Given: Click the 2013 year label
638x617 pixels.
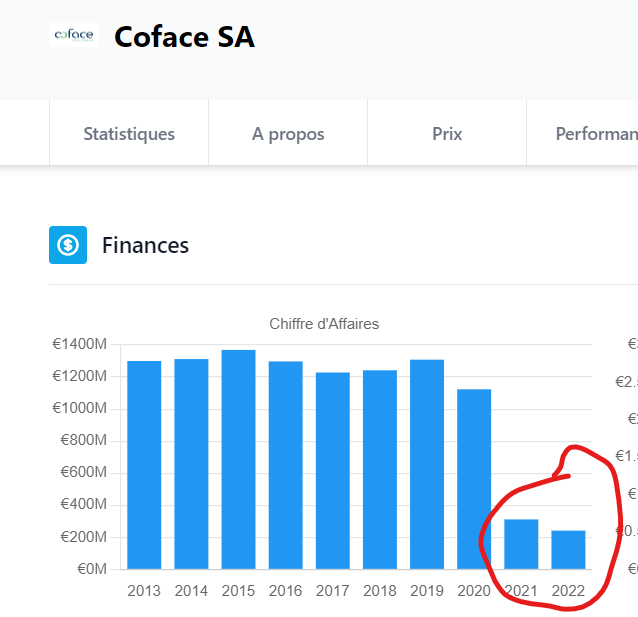Looking at the screenshot, I should tap(144, 591).
